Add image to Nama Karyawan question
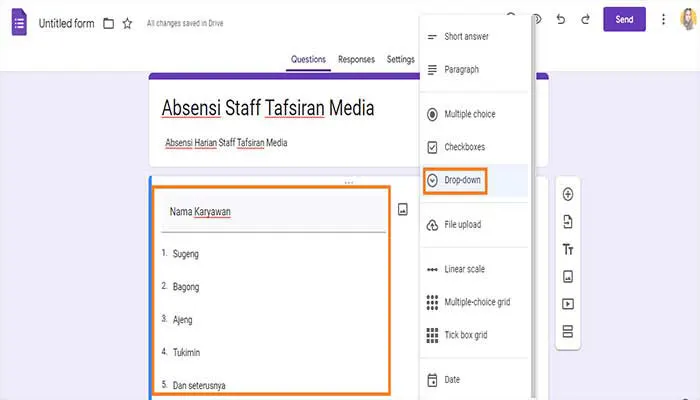Image resolution: width=700 pixels, height=400 pixels. coord(402,209)
